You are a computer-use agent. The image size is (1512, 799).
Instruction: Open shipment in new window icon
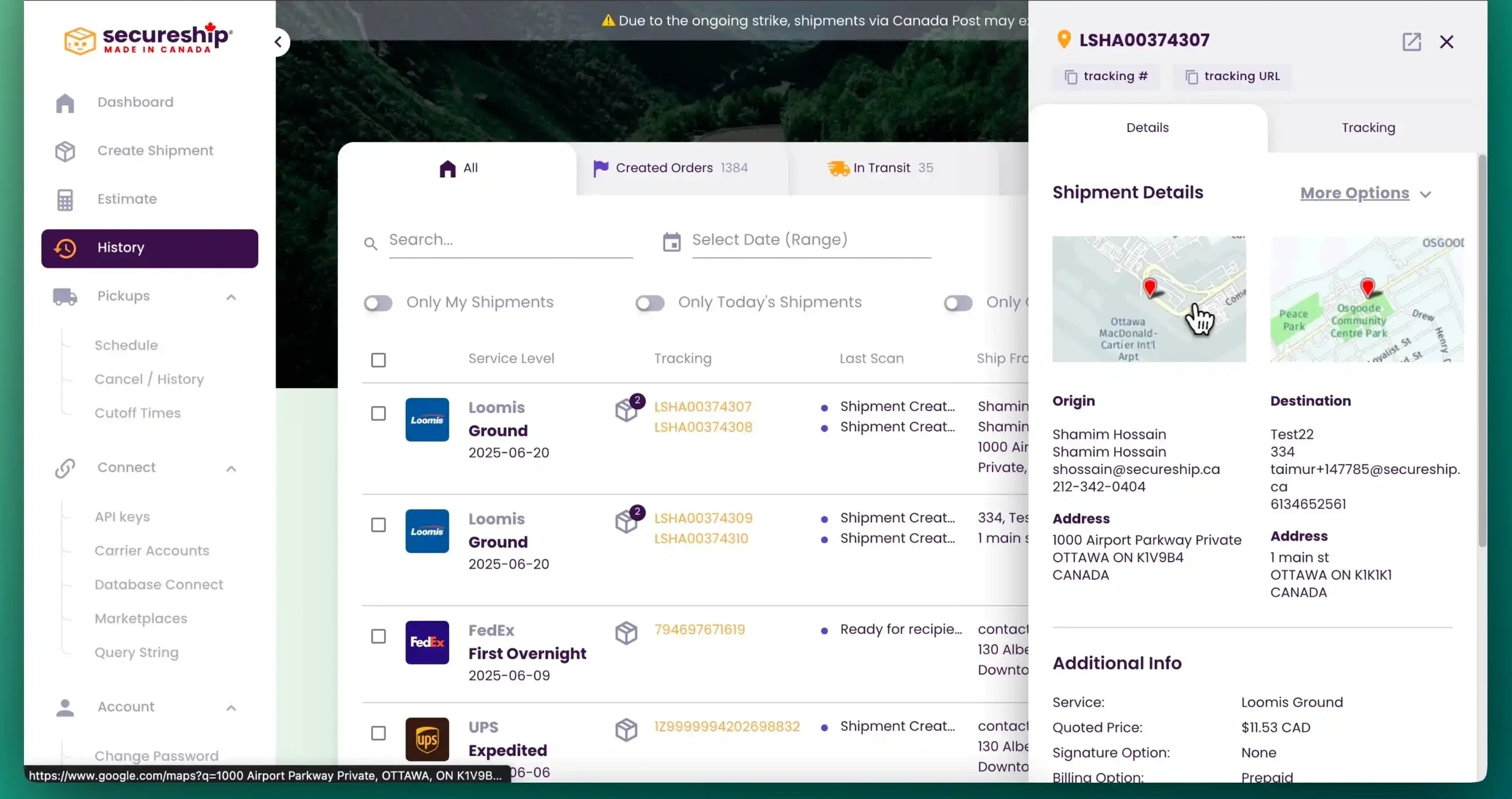(x=1411, y=41)
